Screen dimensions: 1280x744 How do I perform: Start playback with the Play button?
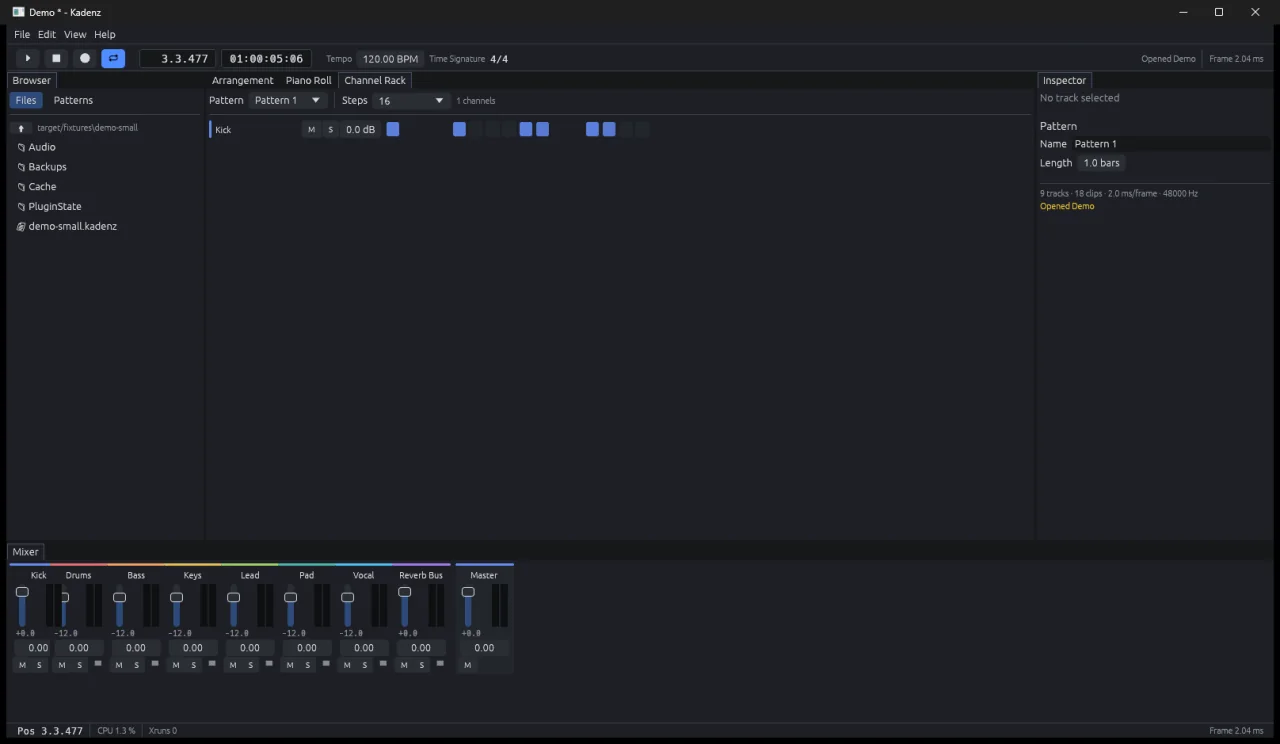28,59
